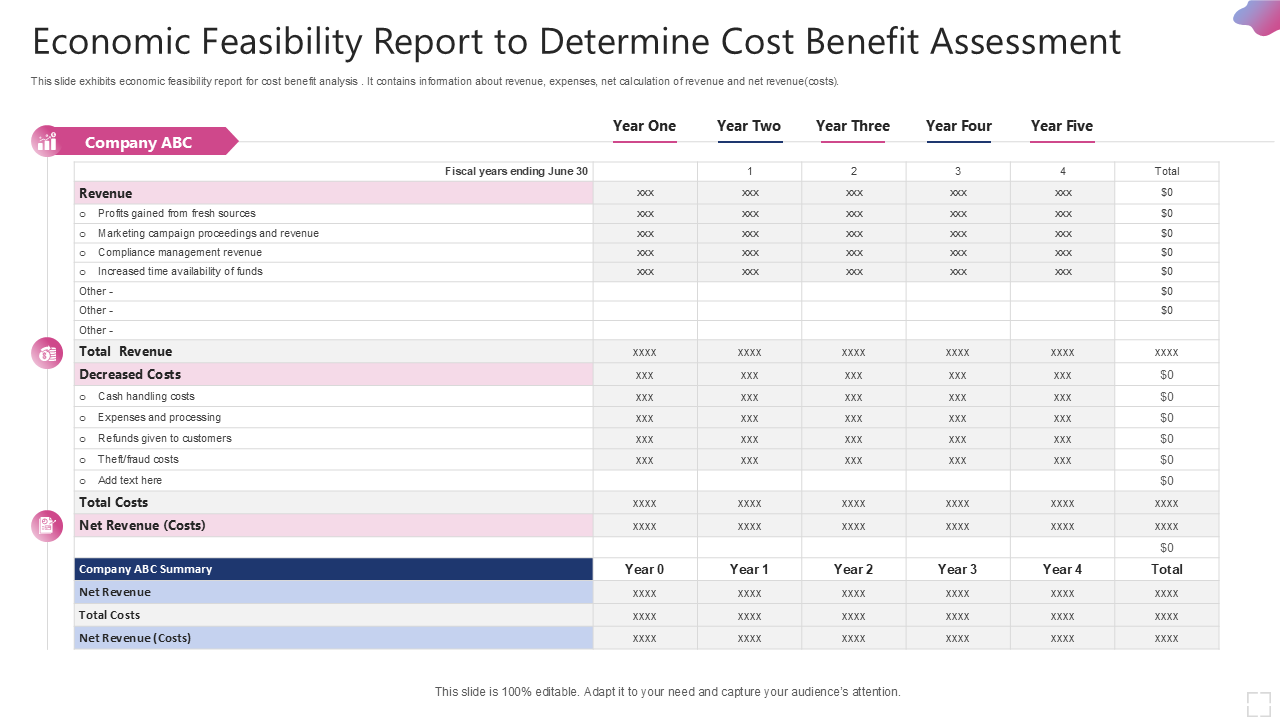Image resolution: width=1280 pixels, height=720 pixels.
Task: Click the column number 3 header cell
Action: tap(957, 171)
